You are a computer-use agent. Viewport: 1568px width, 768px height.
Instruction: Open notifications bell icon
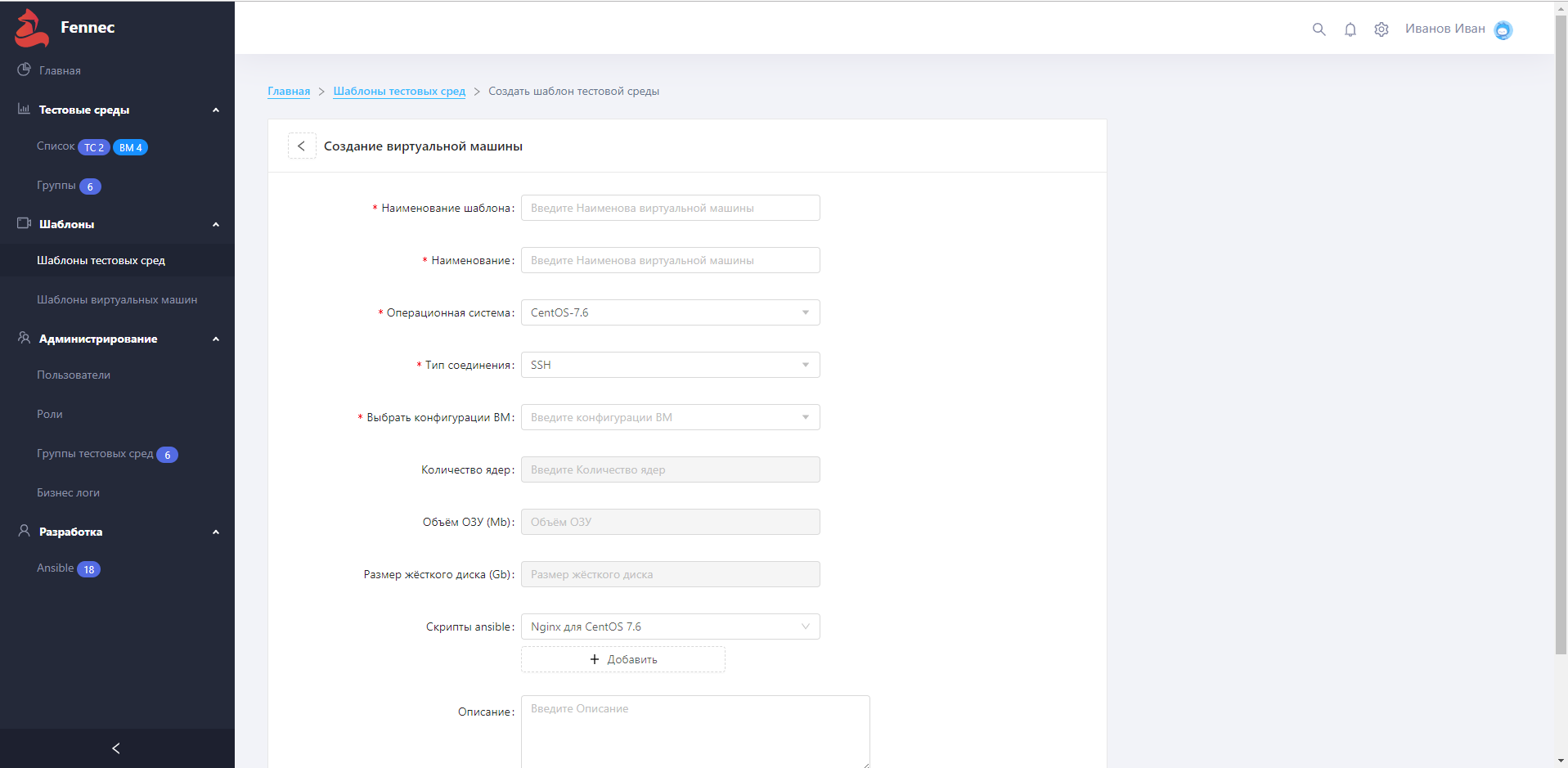1350,29
